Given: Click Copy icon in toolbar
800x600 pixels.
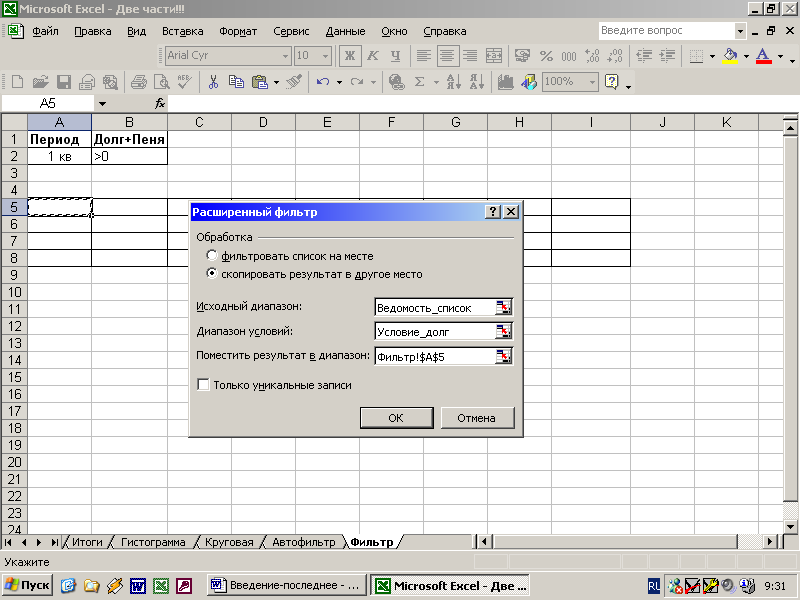Looking at the screenshot, I should (236, 82).
